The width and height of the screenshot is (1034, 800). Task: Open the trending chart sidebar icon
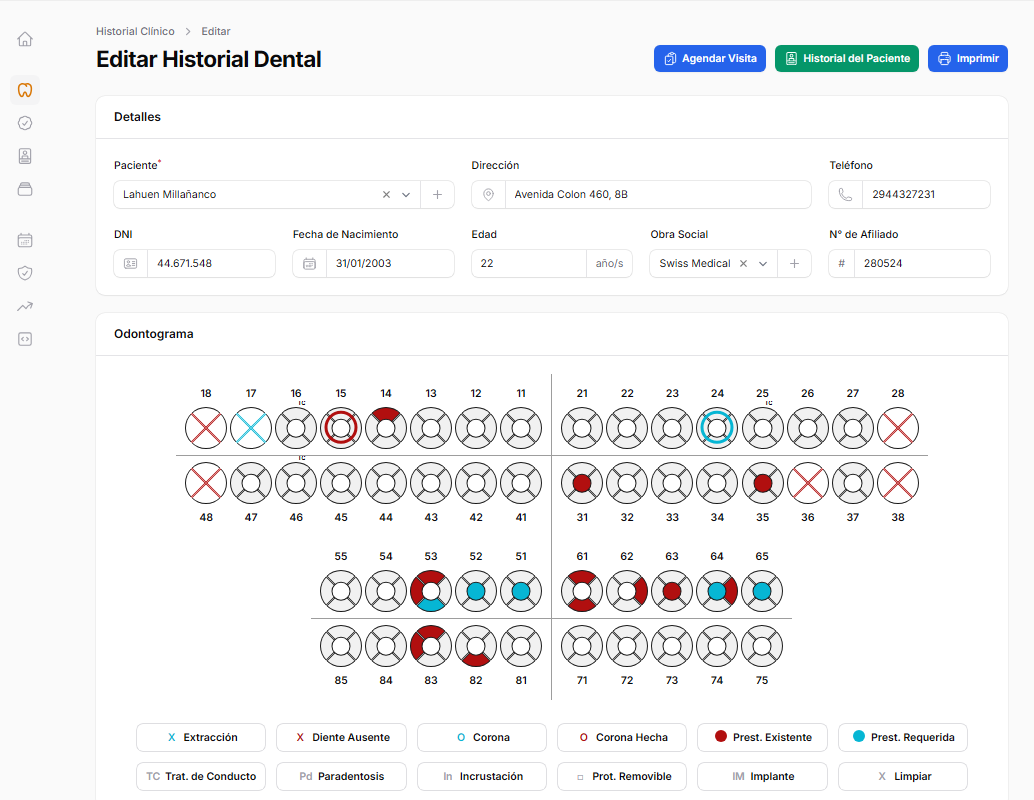25,306
